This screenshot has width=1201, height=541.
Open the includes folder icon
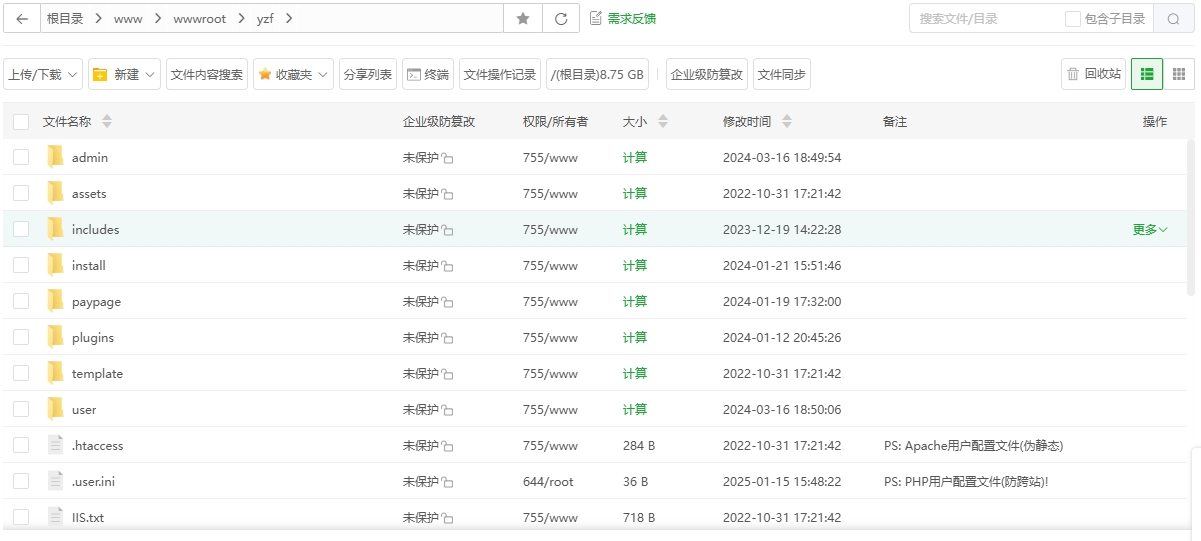(55, 229)
